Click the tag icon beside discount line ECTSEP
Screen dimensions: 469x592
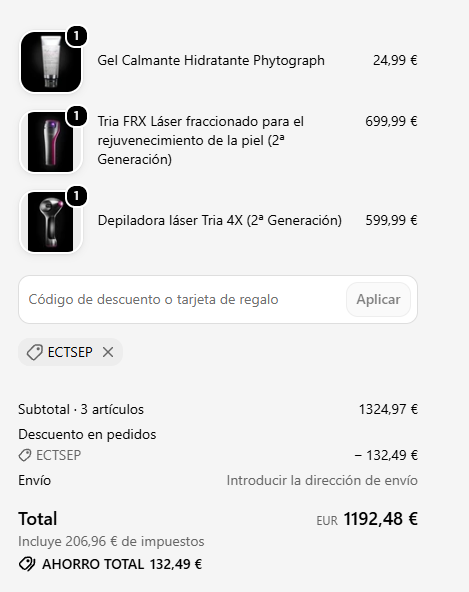[25, 455]
